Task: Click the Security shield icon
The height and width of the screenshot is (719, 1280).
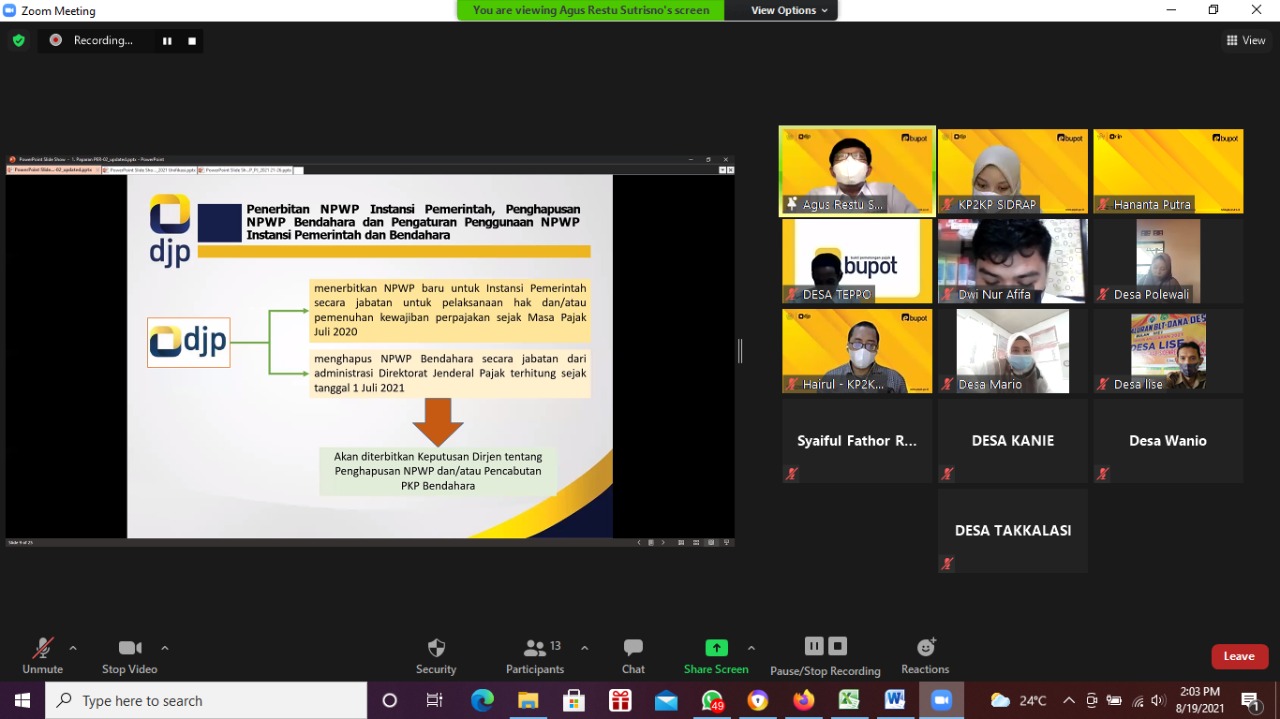Action: point(436,648)
